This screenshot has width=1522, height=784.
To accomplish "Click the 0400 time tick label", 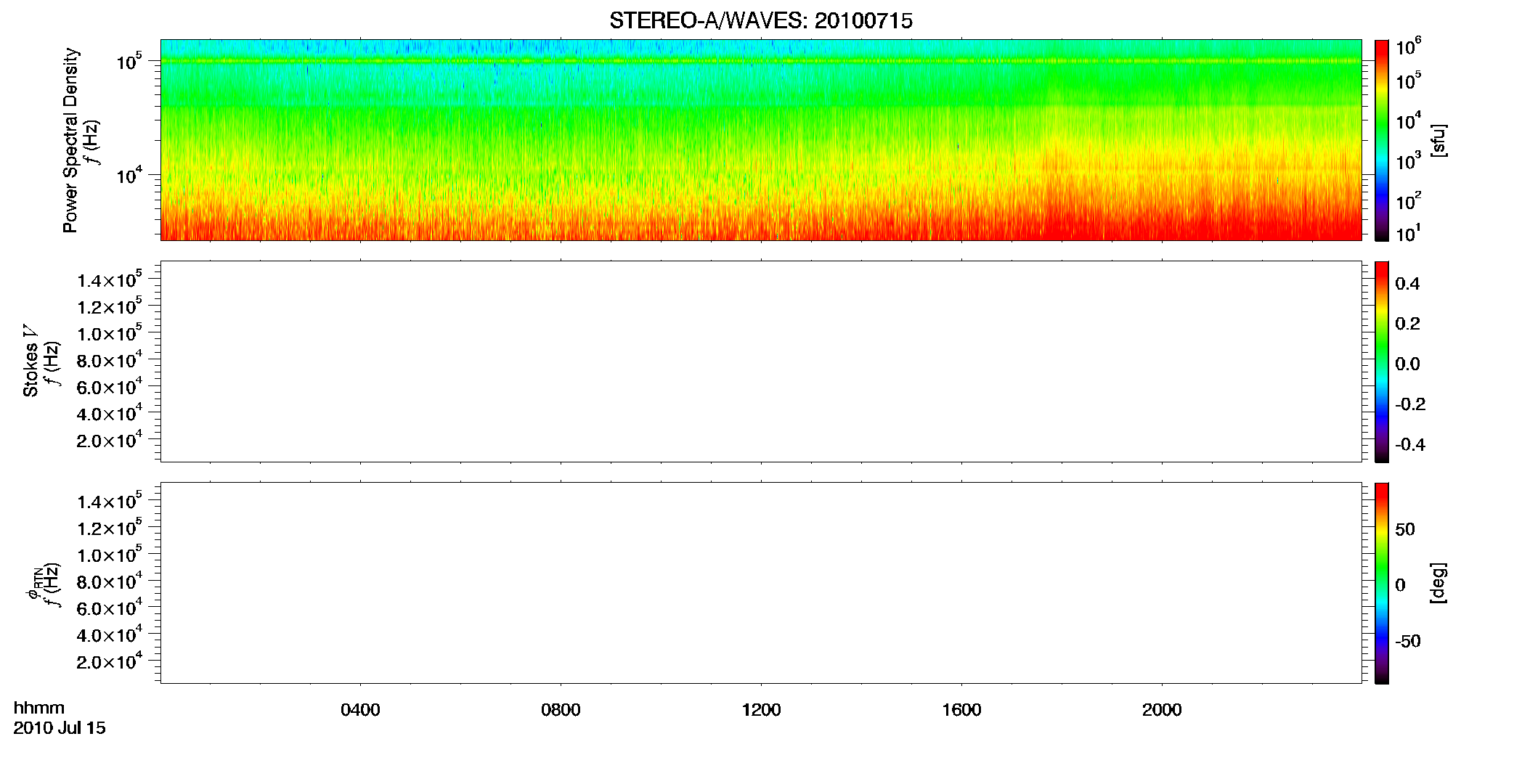I will (x=360, y=710).
